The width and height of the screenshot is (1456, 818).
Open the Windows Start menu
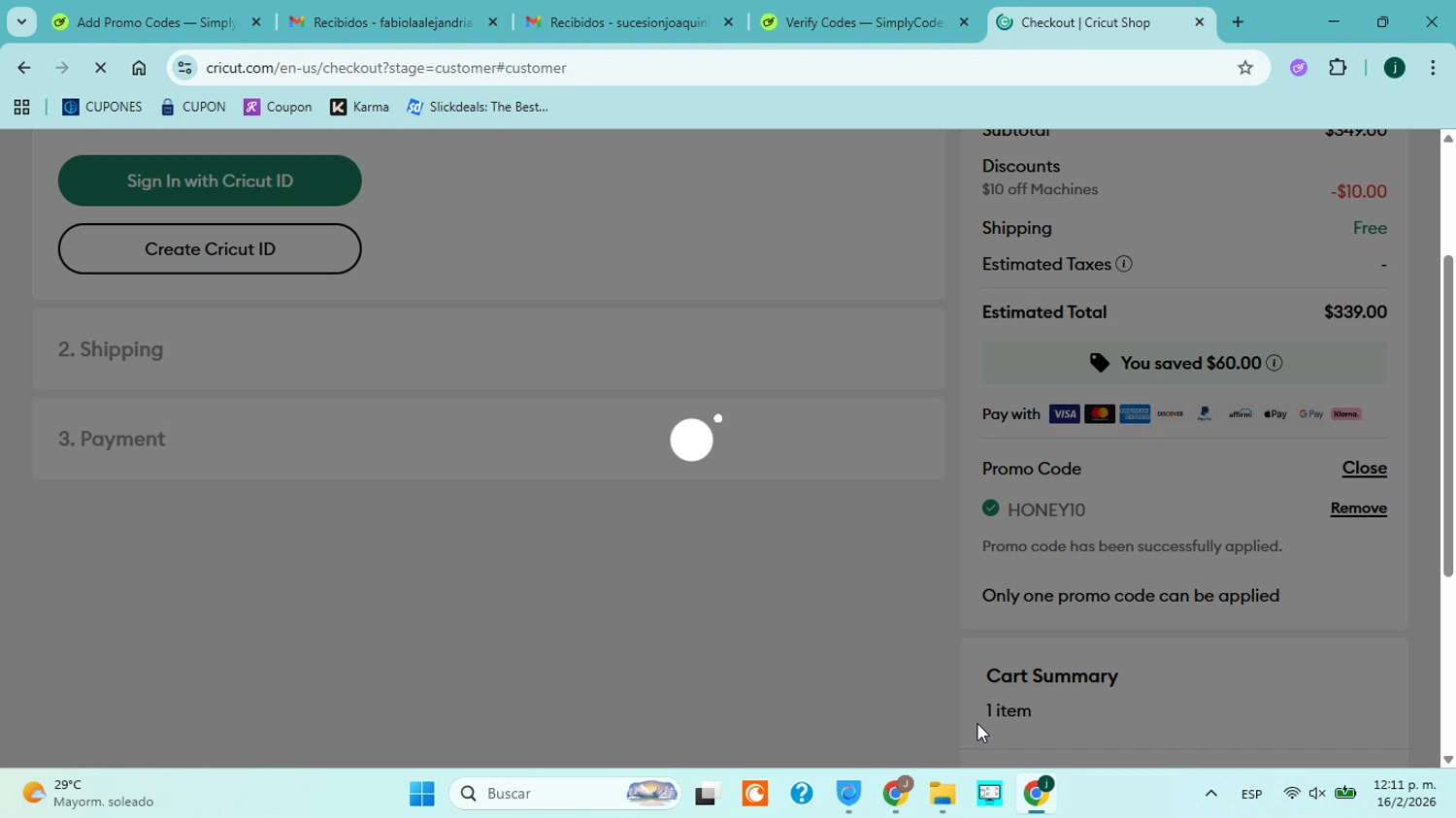pos(422,794)
